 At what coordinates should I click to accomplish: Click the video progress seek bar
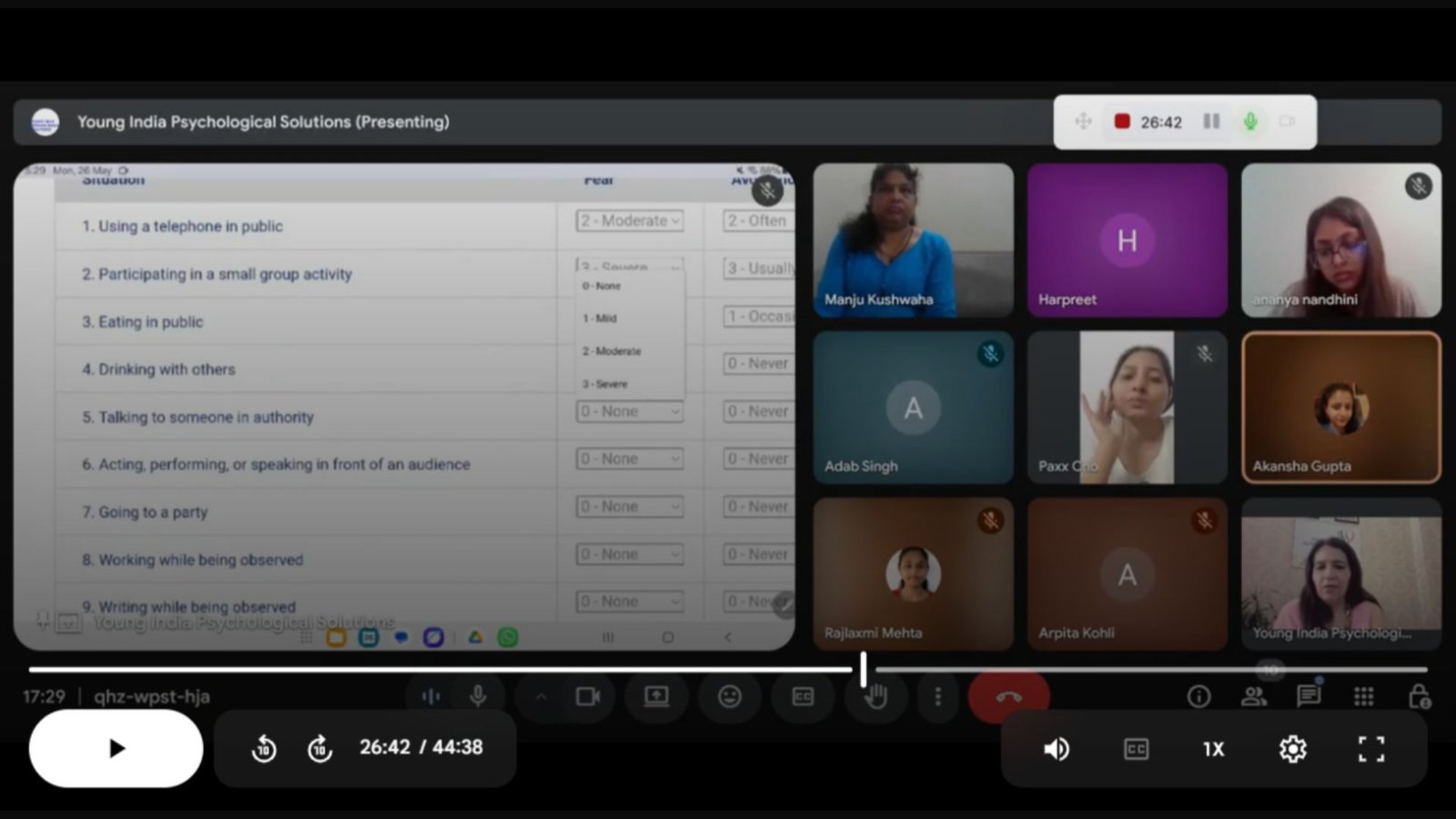(x=728, y=670)
